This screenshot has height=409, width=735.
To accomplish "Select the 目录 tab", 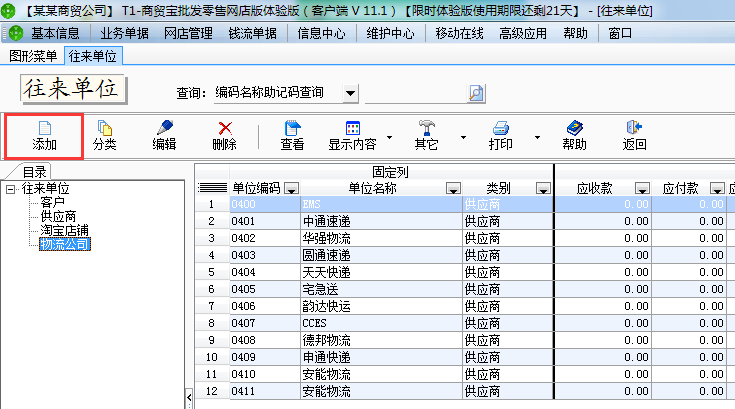I will click(x=34, y=172).
